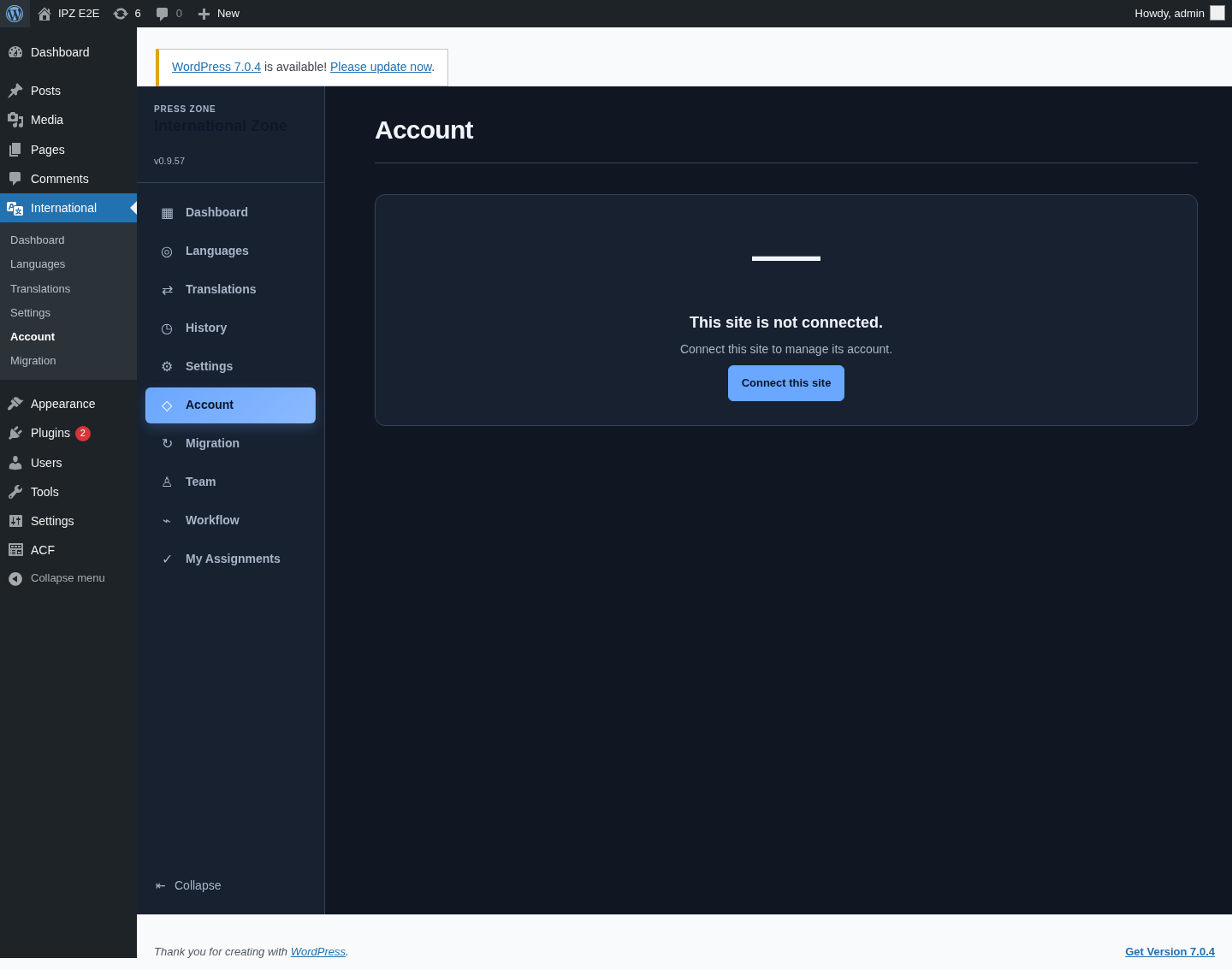This screenshot has height=970, width=1232.
Task: Open the comments bubble icon in admin bar
Action: tap(162, 14)
